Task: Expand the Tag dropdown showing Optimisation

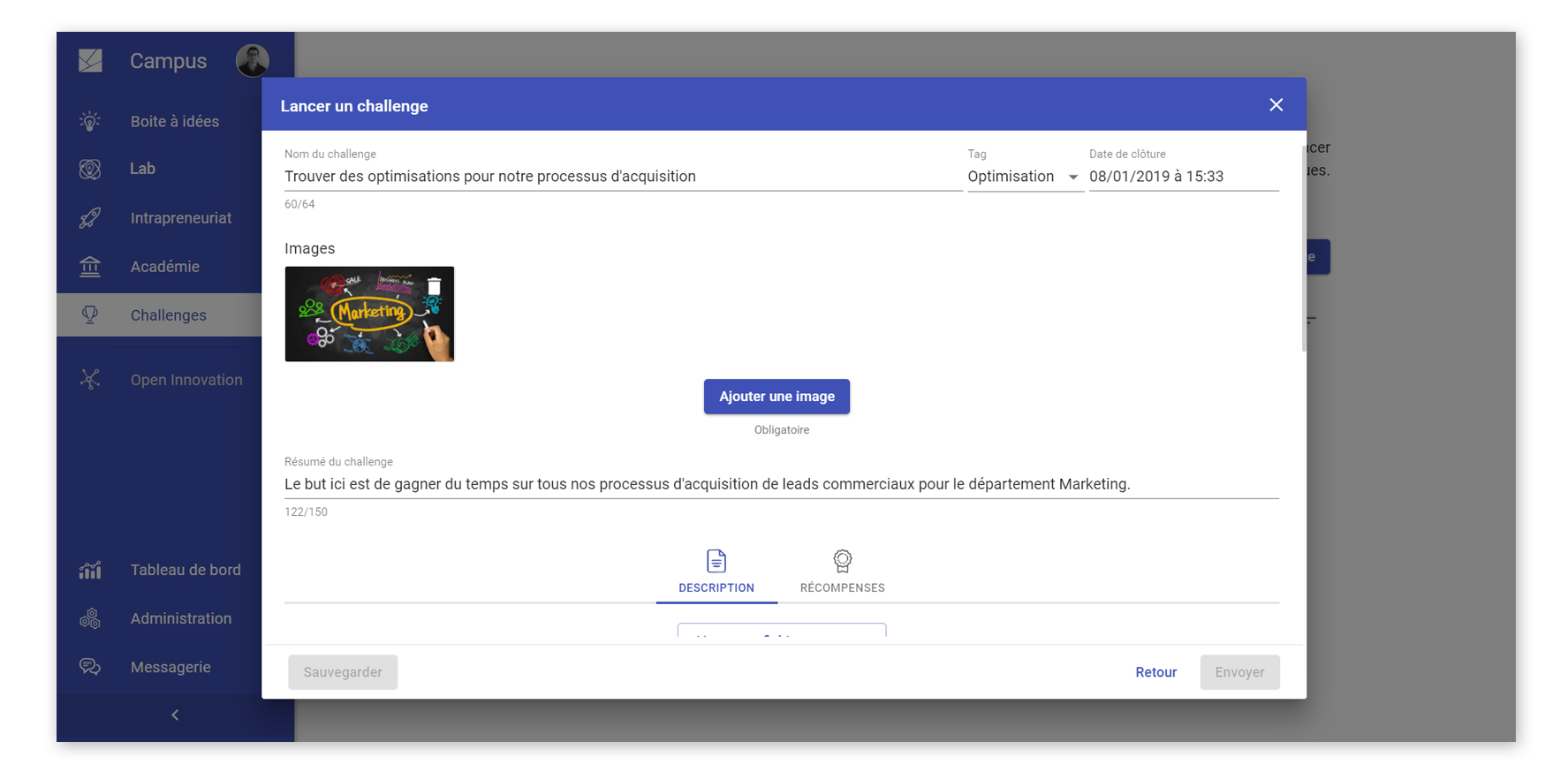Action: [1025, 177]
